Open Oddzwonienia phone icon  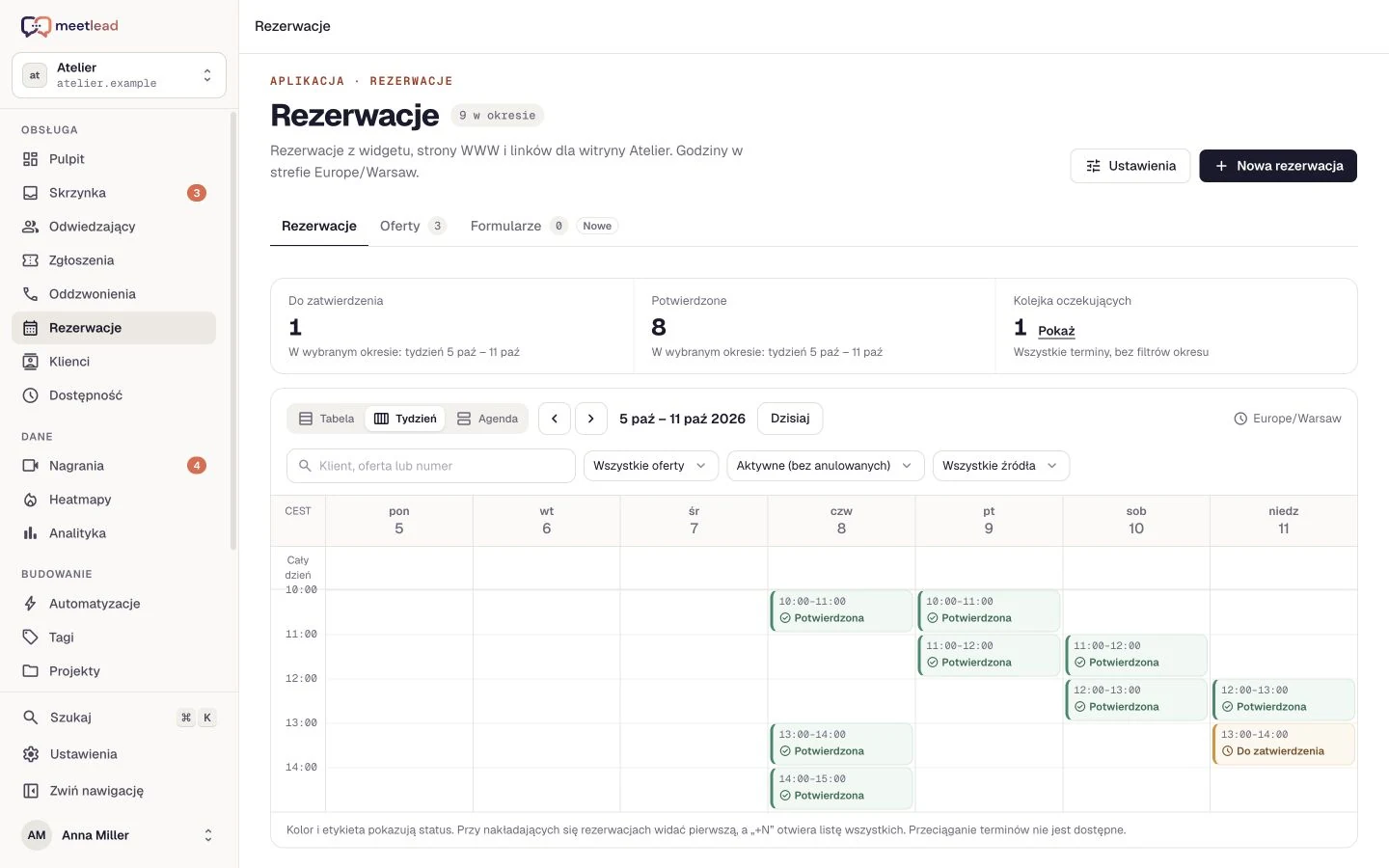(30, 294)
